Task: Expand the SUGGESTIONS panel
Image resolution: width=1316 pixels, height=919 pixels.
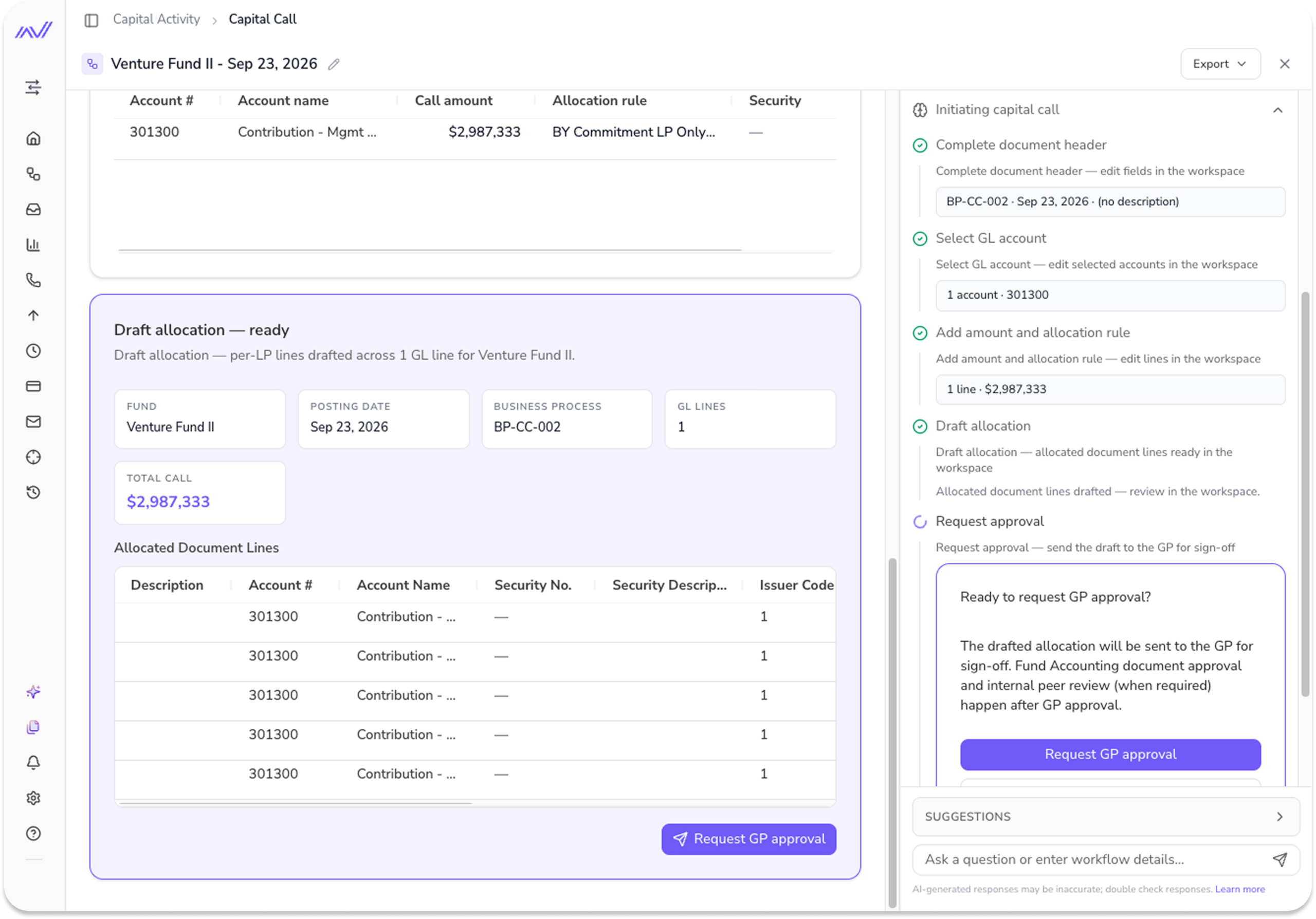Action: pyautogui.click(x=1106, y=816)
